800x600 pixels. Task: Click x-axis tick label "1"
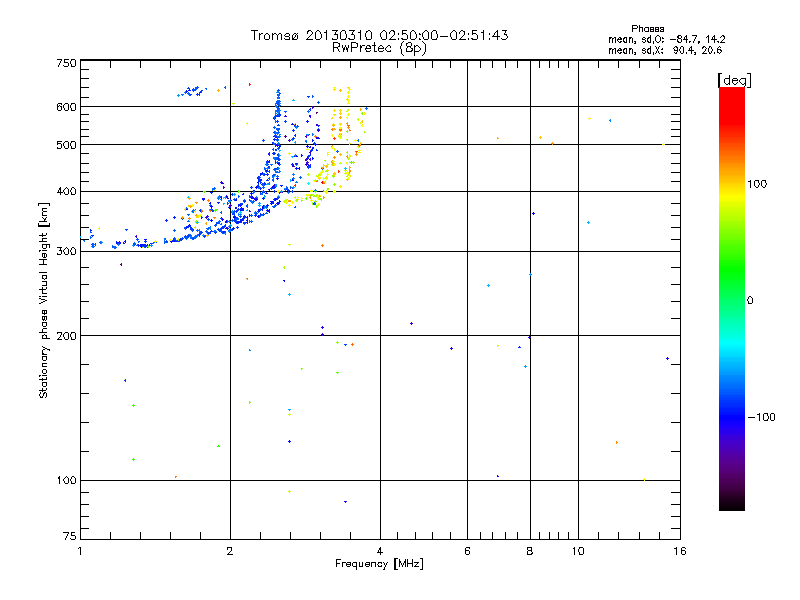point(80,551)
